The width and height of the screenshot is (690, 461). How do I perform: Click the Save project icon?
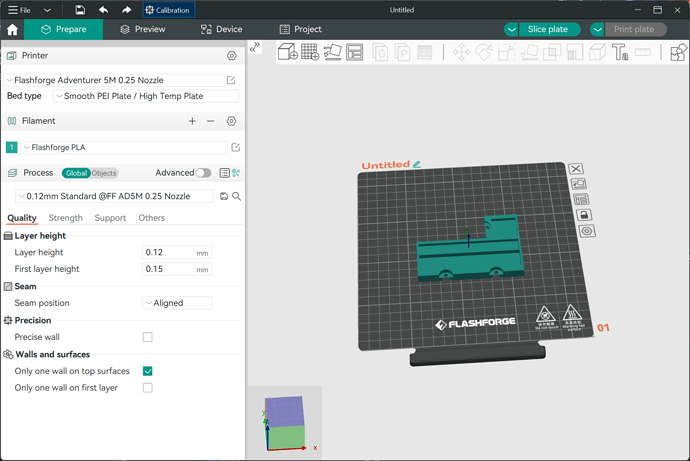[x=80, y=10]
